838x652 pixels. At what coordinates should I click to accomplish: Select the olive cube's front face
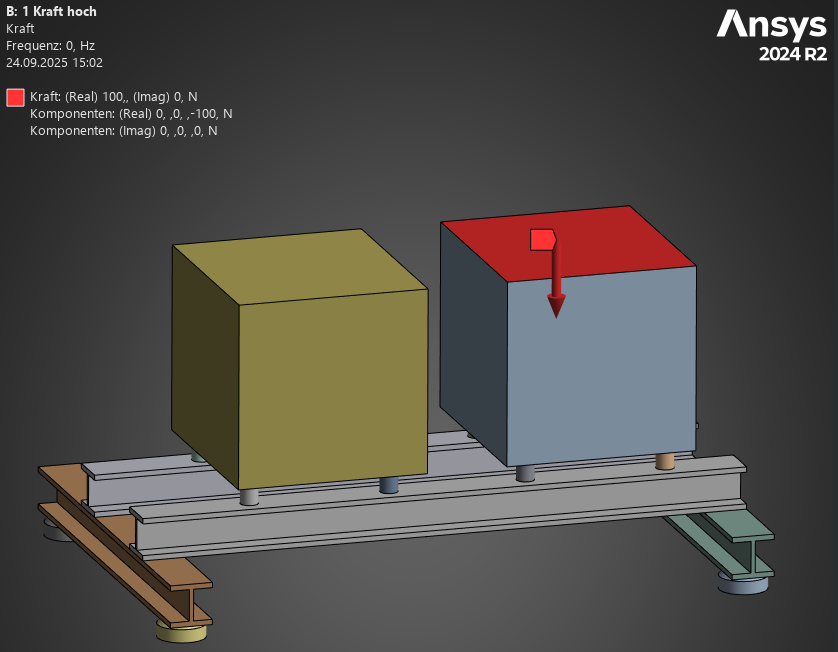click(332, 385)
